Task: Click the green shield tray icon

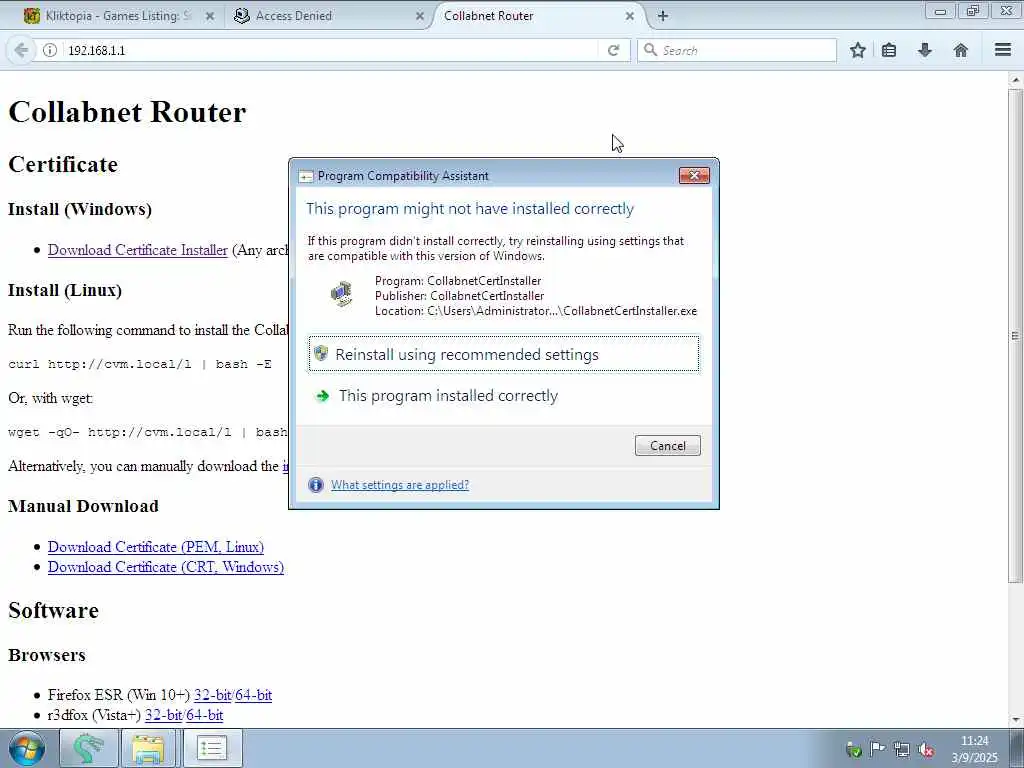Action: [x=853, y=749]
